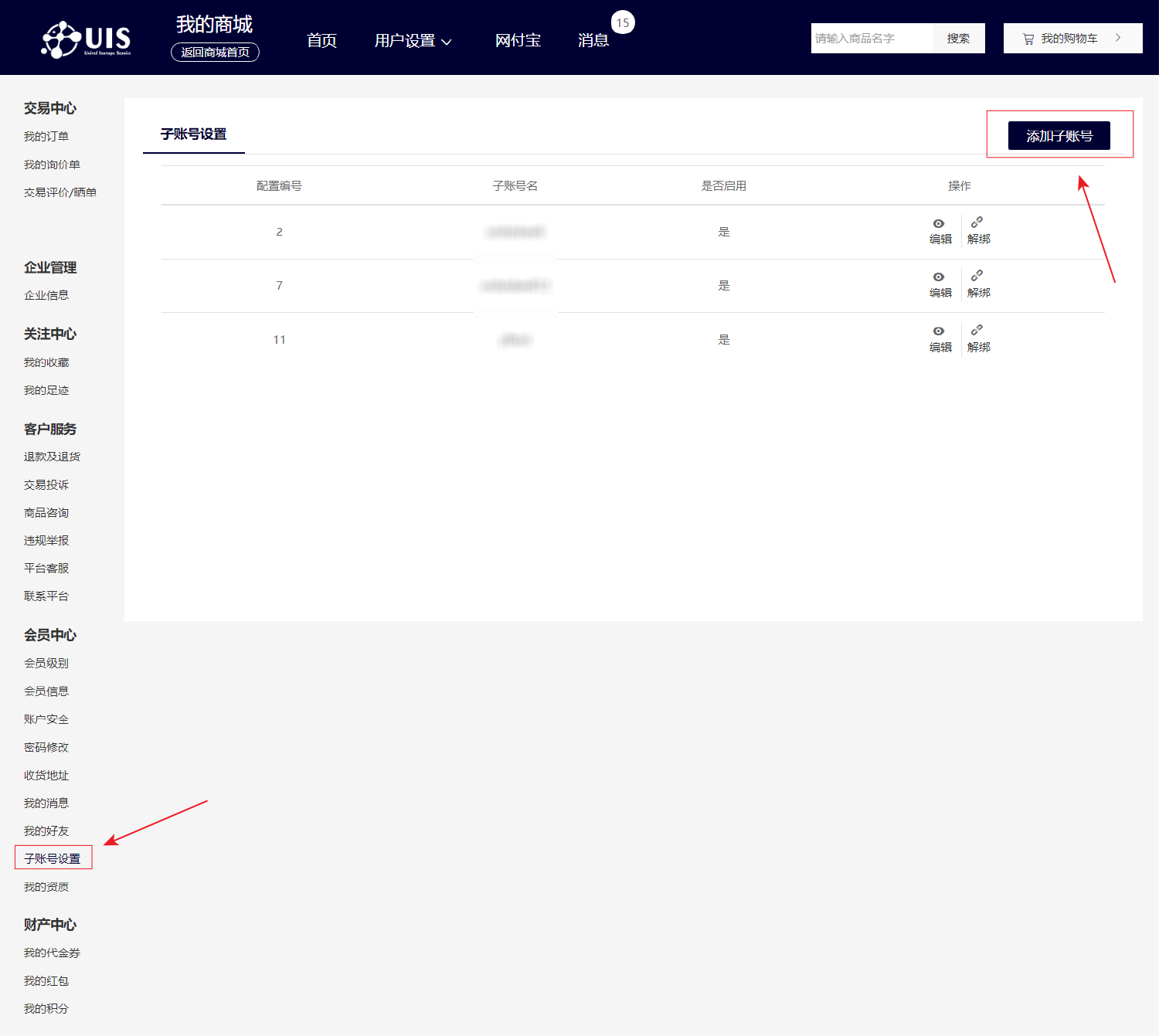This screenshot has width=1159, height=1036.
Task: Click the 搜索 button
Action: point(958,38)
